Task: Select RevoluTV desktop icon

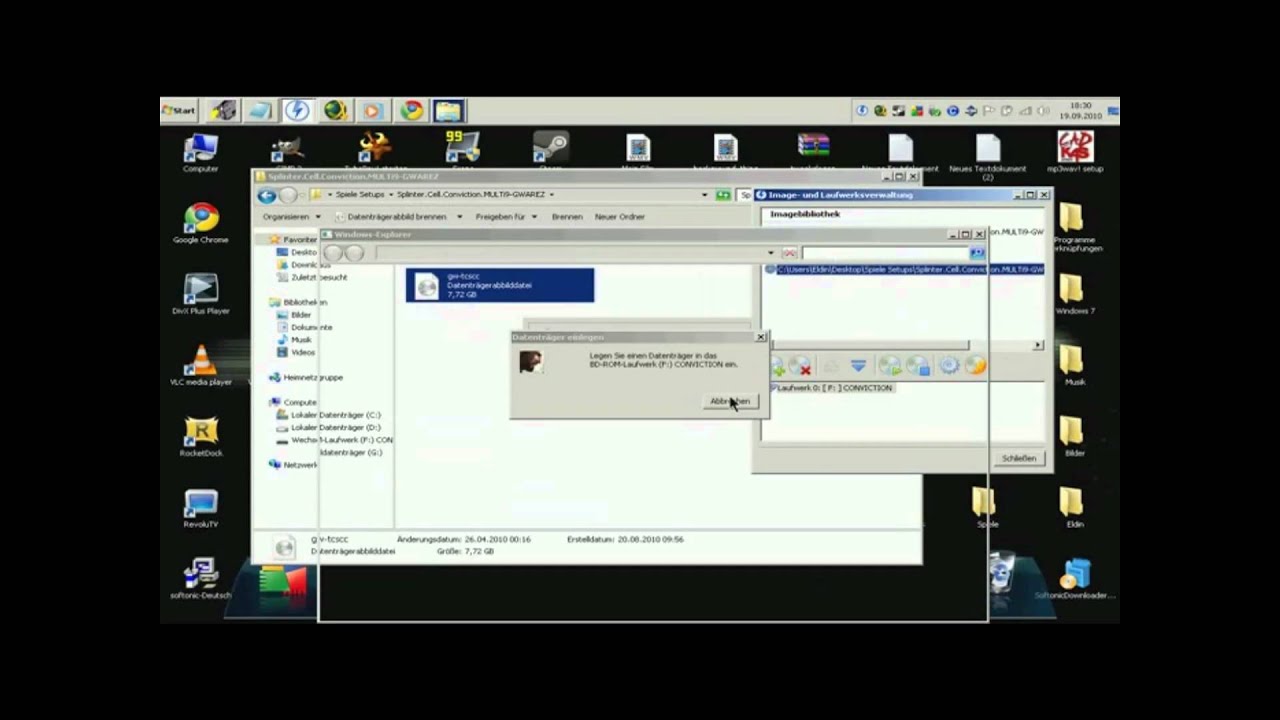Action: (201, 507)
